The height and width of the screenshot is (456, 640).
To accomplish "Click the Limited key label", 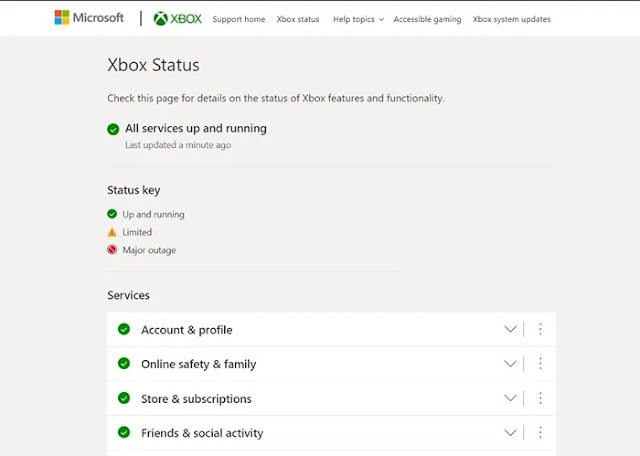I will tap(137, 232).
